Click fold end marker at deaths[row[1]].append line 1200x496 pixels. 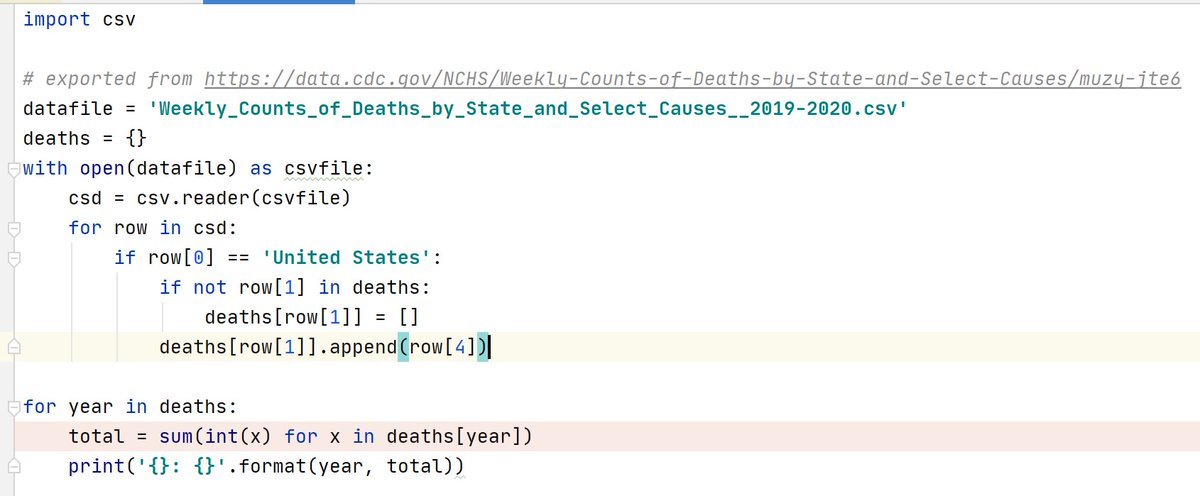point(13,347)
